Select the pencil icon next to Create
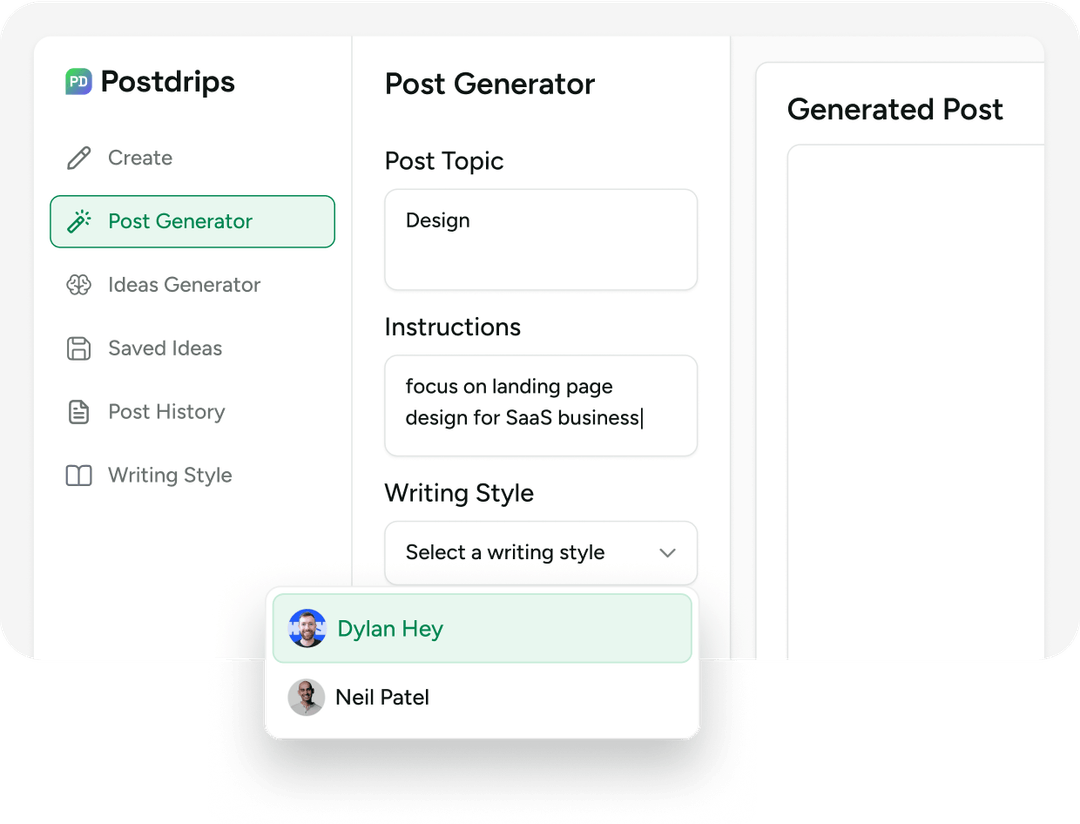The height and width of the screenshot is (824, 1080). tap(80, 157)
